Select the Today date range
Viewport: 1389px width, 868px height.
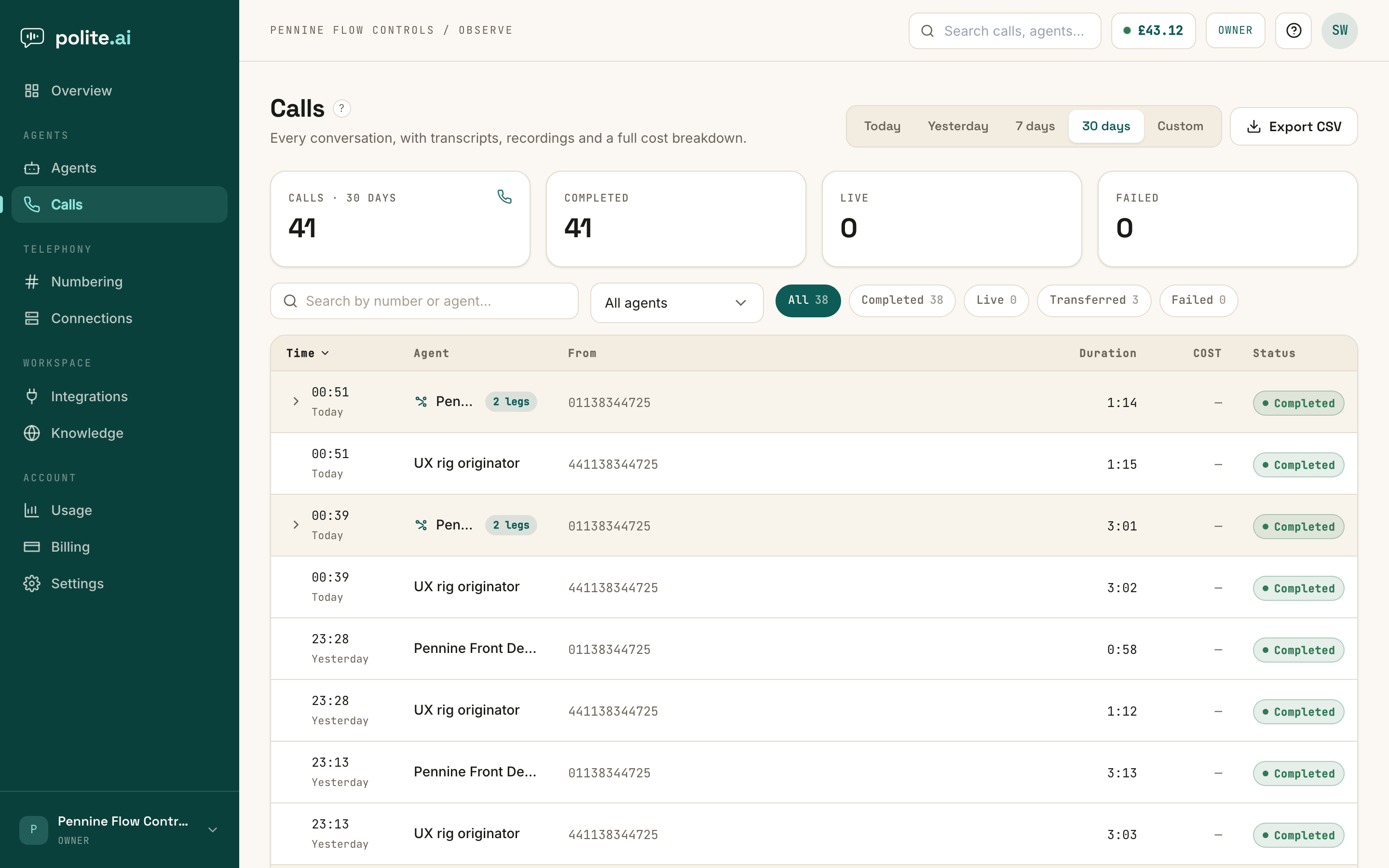click(882, 126)
